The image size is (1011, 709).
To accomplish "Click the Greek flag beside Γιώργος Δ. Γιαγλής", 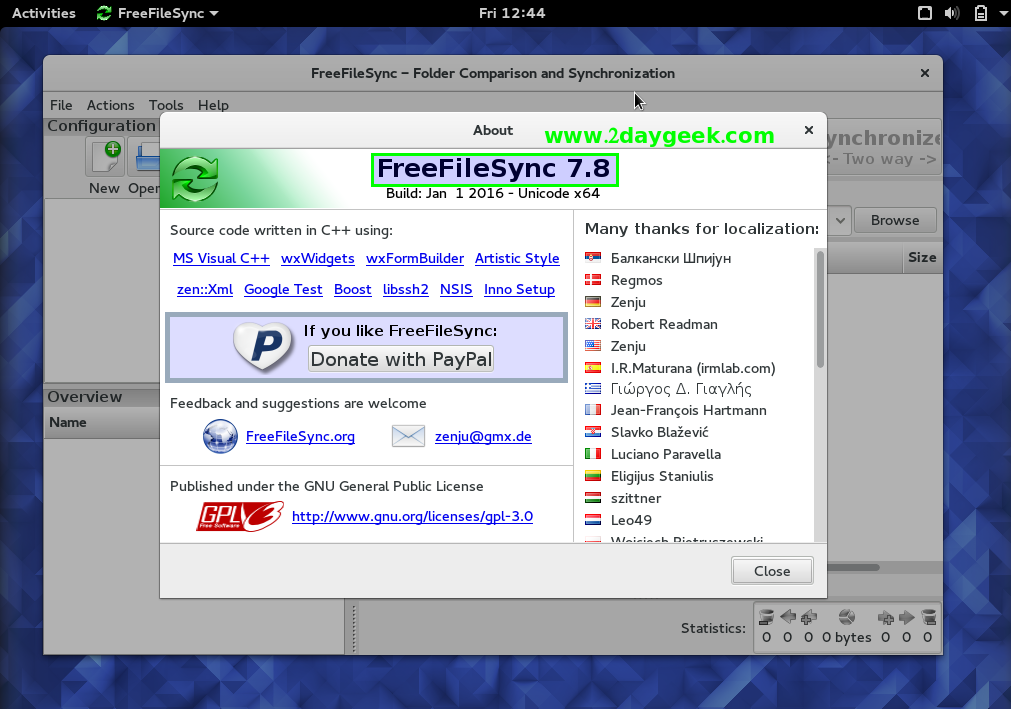I will coord(593,389).
